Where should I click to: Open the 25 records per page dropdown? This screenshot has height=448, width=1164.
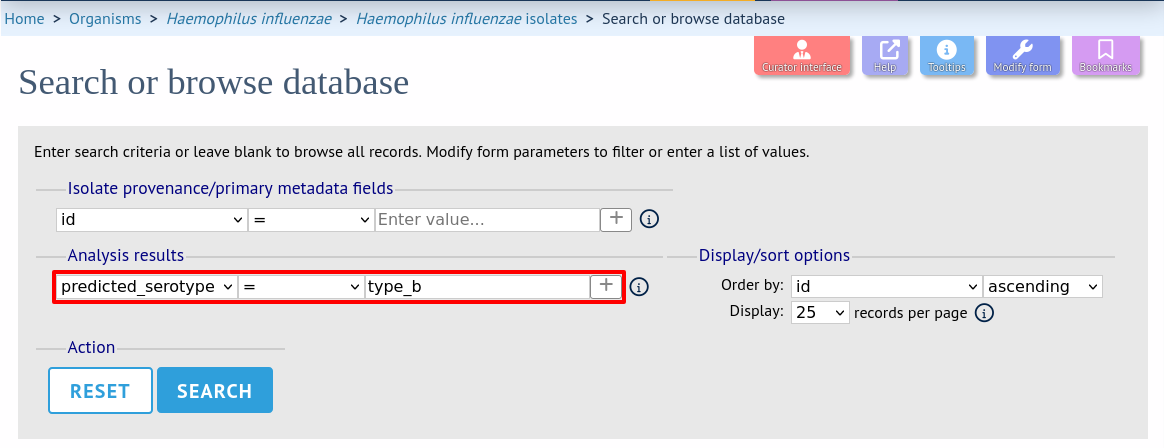pos(820,312)
